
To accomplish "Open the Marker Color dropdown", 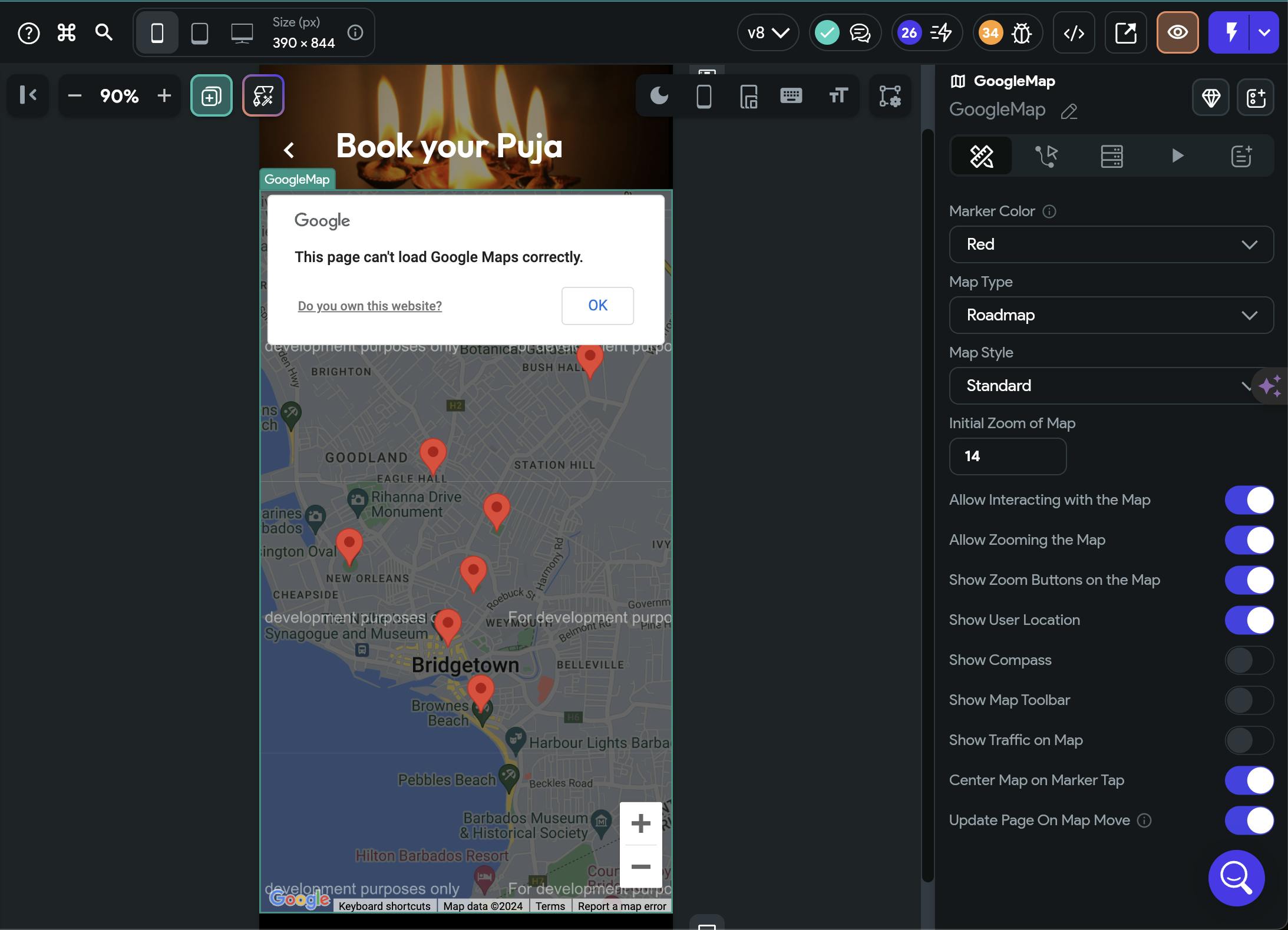I will (1111, 244).
